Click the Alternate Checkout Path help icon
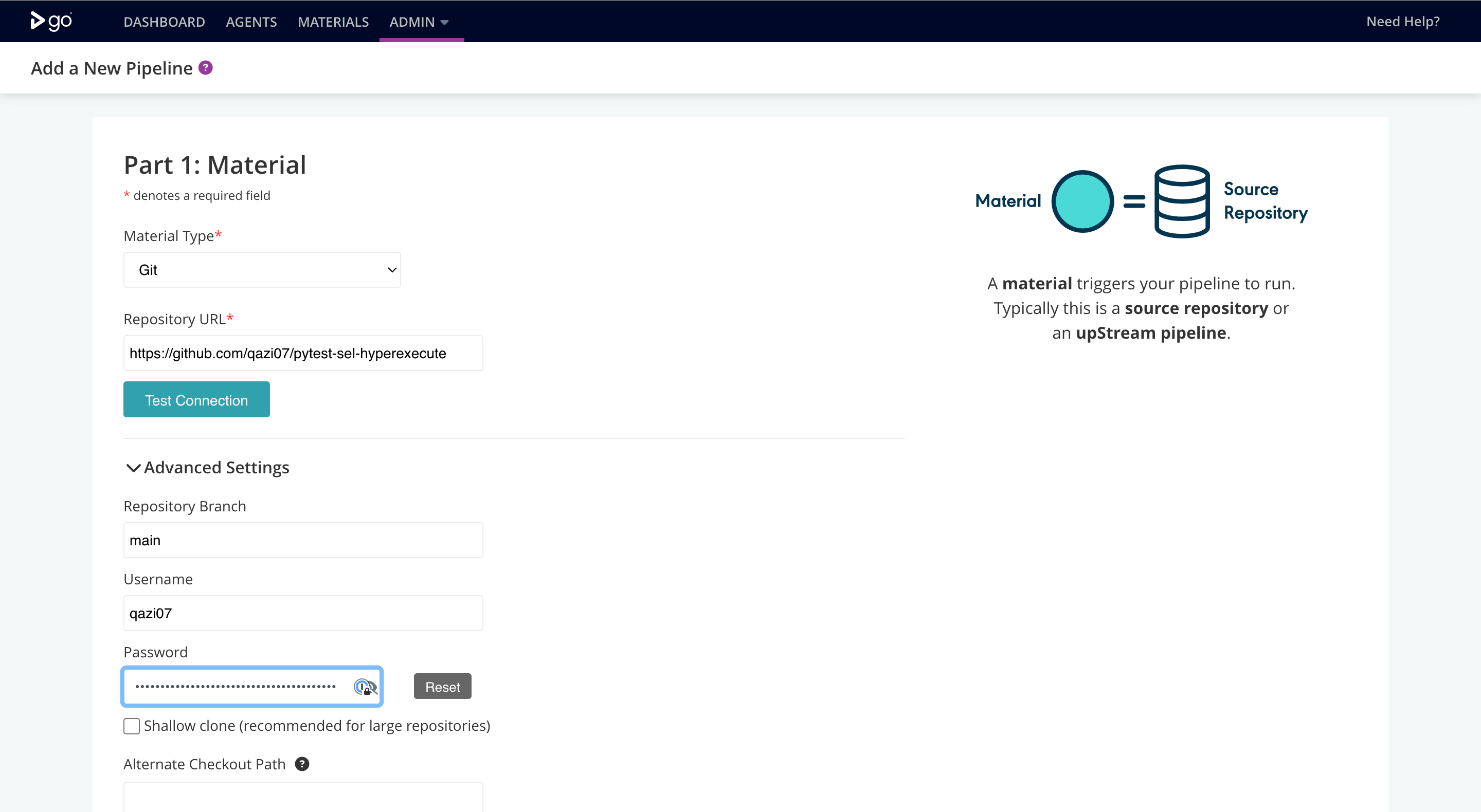The width and height of the screenshot is (1481, 812). pos(302,764)
